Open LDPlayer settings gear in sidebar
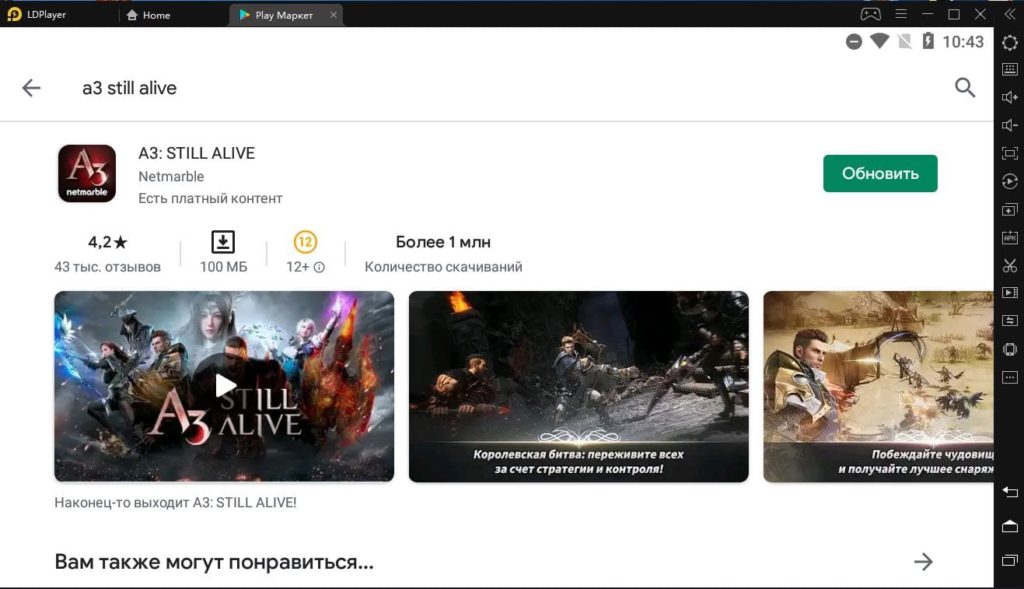The image size is (1024, 589). pos(1010,42)
